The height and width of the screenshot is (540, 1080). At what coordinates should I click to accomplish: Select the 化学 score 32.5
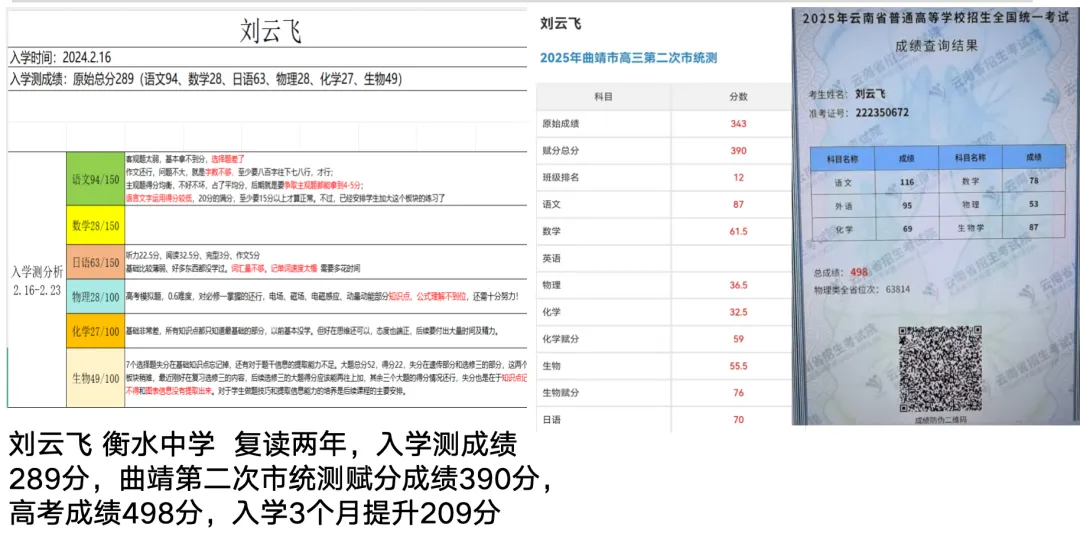coord(738,312)
